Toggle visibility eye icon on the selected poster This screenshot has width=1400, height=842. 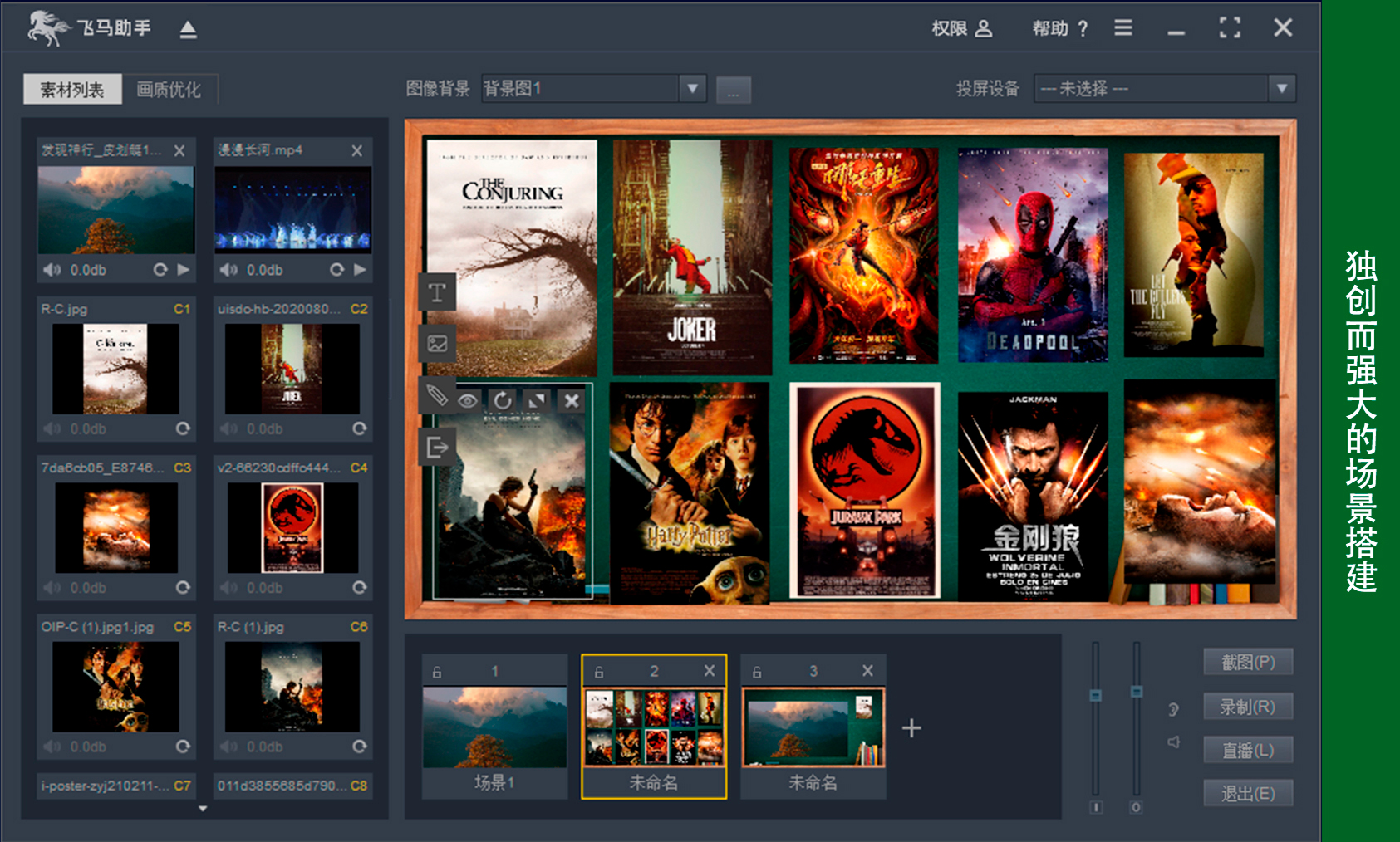click(x=468, y=401)
